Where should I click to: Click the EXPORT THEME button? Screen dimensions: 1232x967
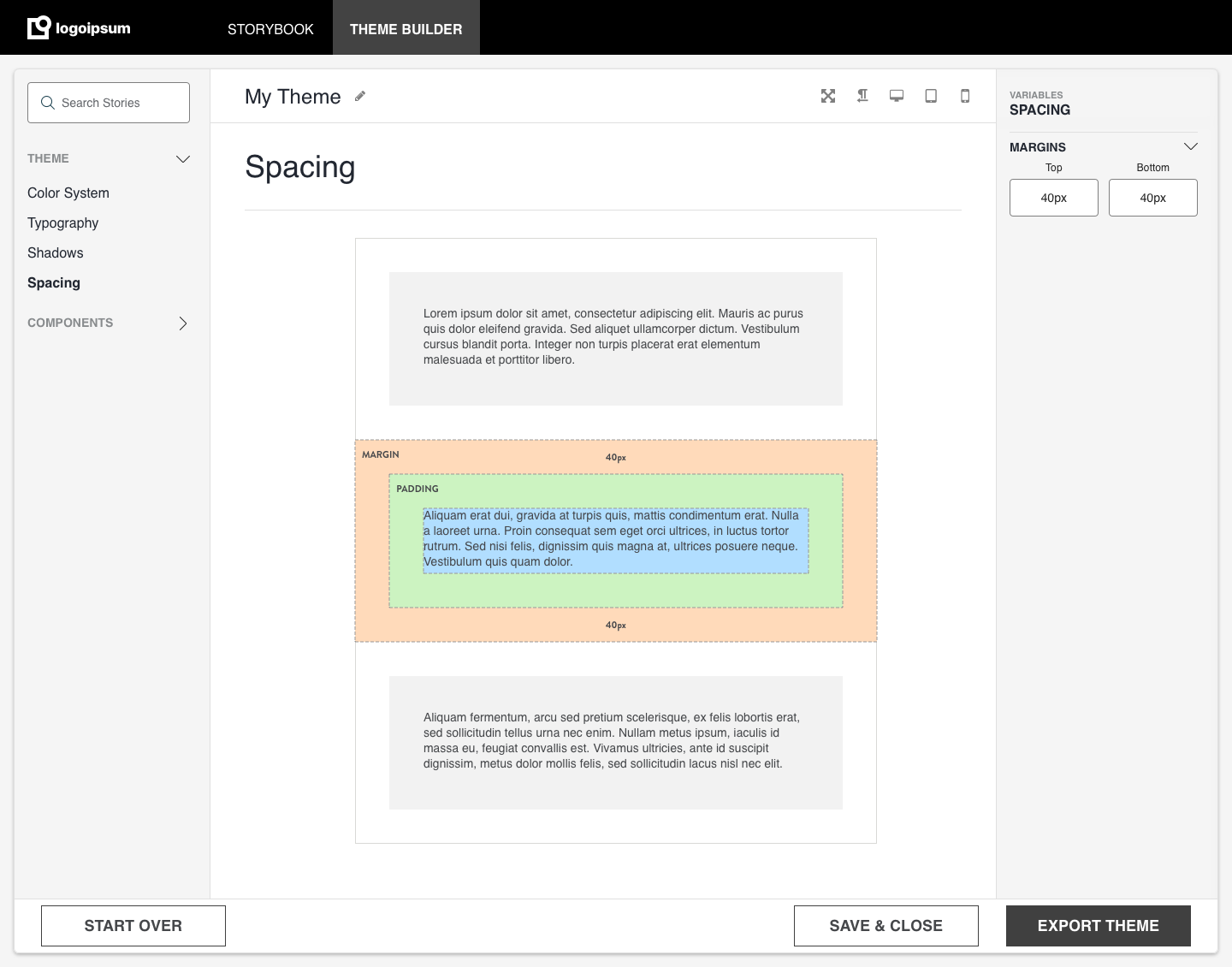(x=1098, y=925)
